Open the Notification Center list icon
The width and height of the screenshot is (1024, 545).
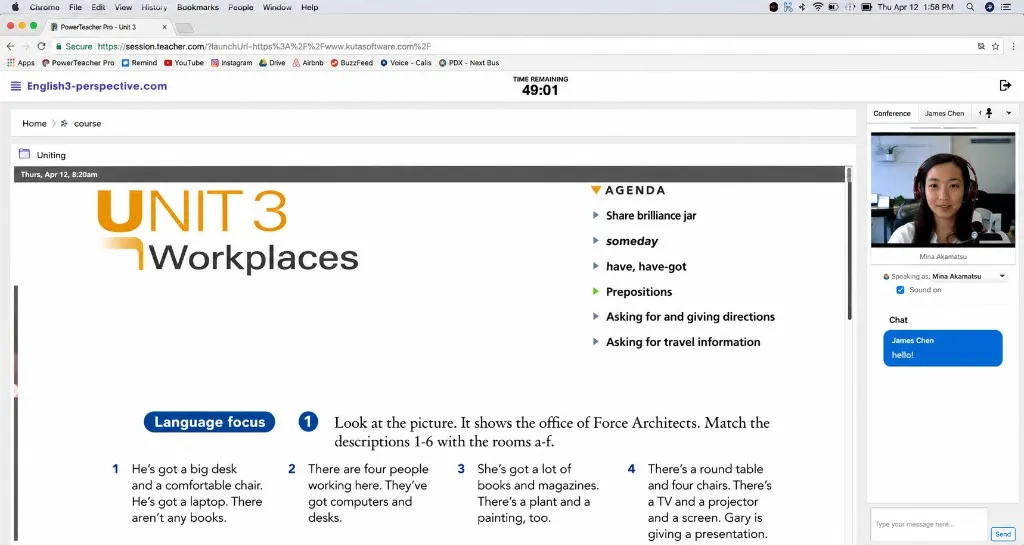[1006, 7]
